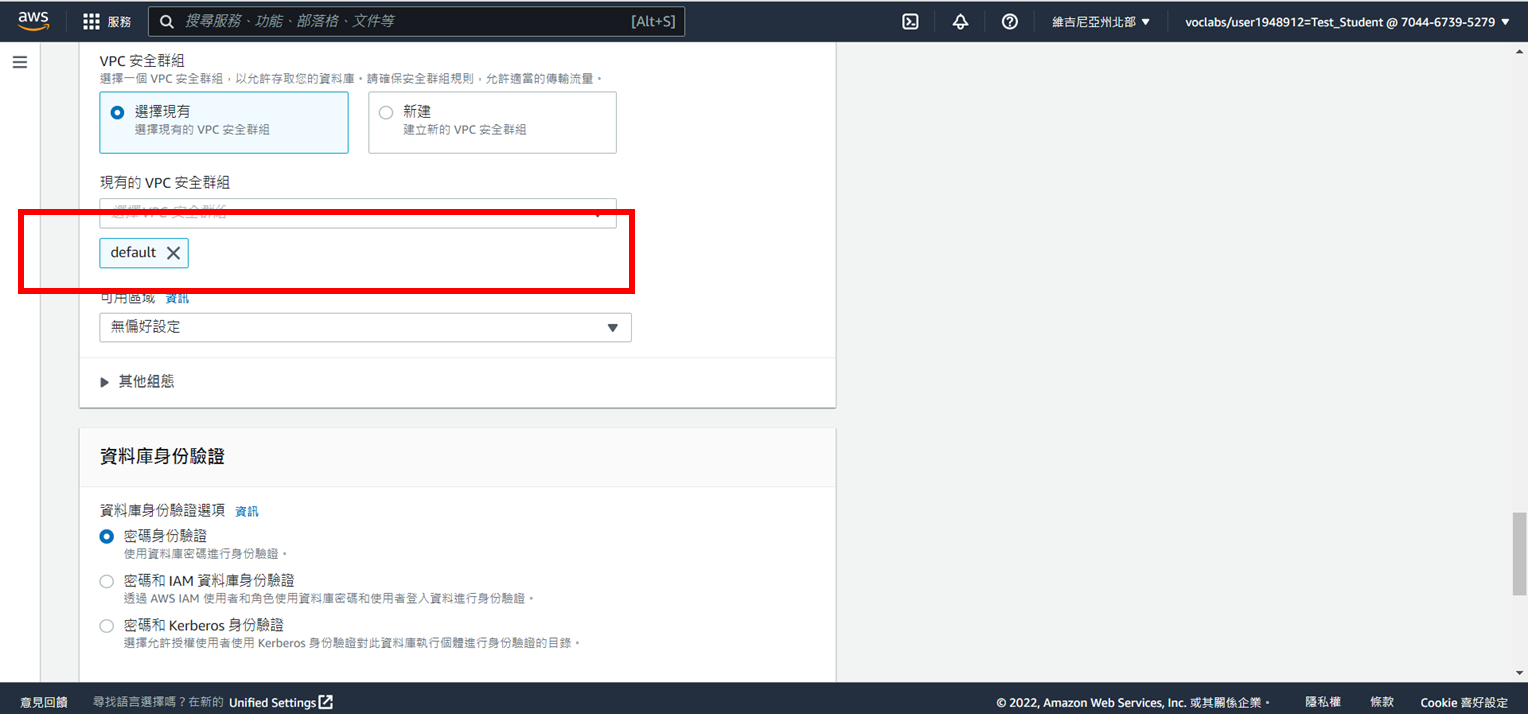Click the AWS home logo
Screen dimensions: 1528x714
33,20
